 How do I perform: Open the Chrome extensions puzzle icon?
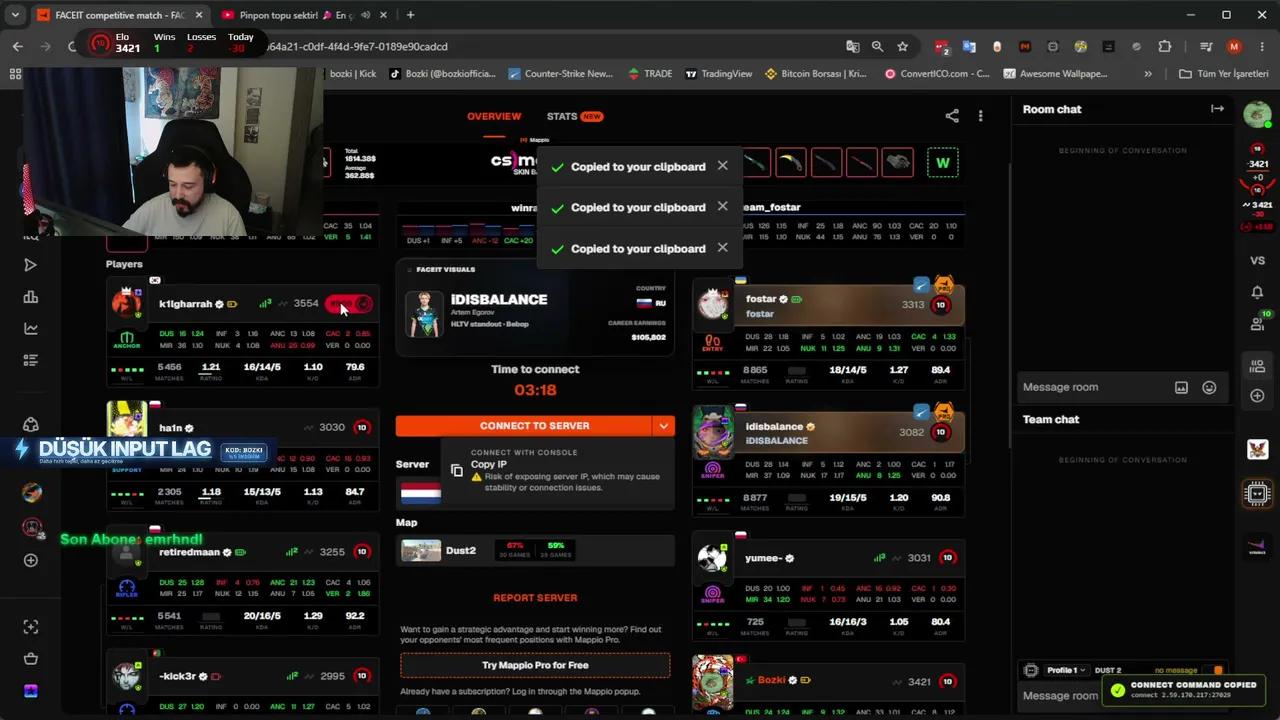click(x=1164, y=46)
